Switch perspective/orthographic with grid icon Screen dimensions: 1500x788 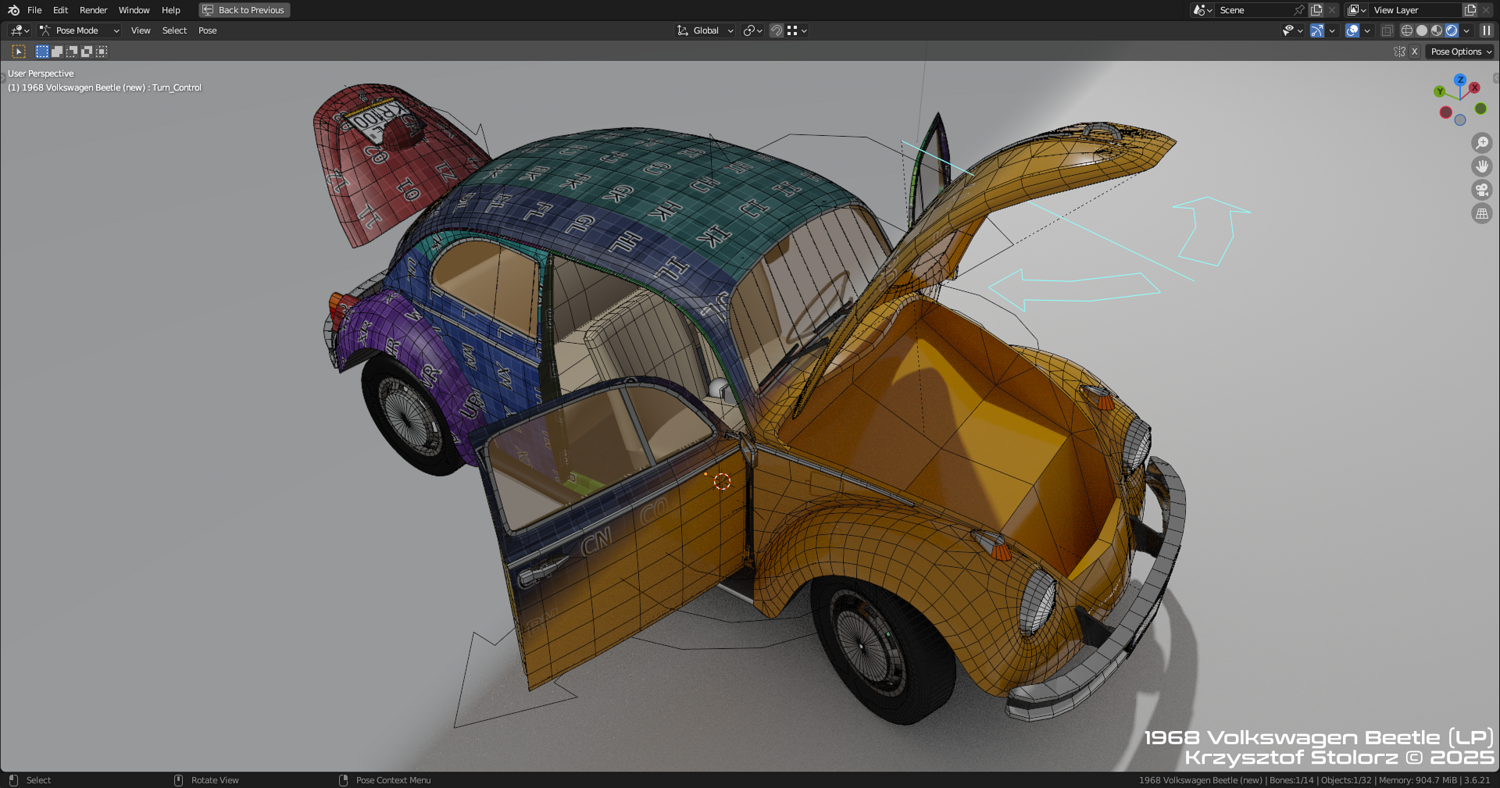(x=1482, y=213)
